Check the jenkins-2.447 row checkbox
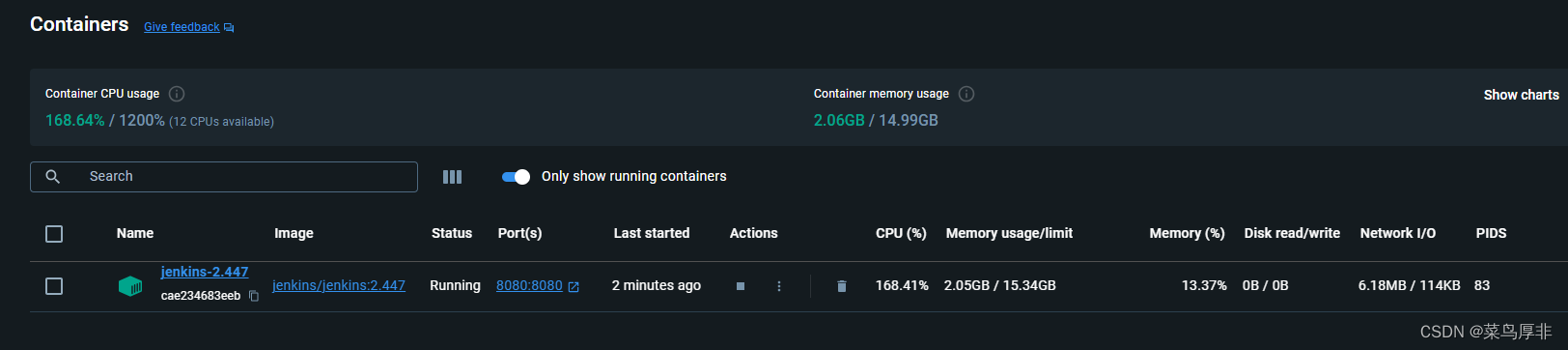1568x350 pixels. 54,286
